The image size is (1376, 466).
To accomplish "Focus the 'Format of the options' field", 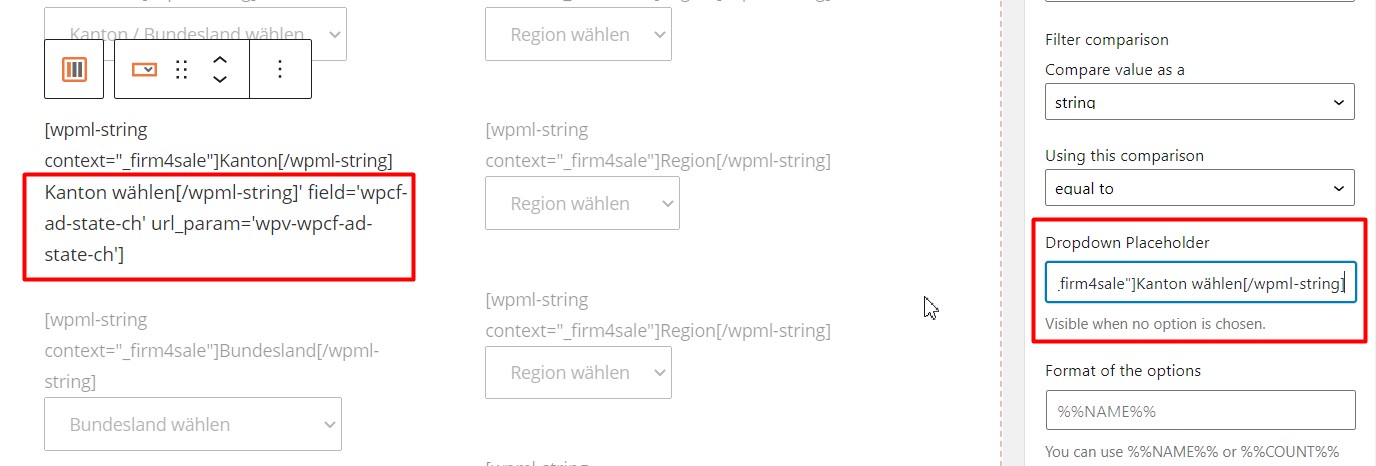I will point(1200,410).
